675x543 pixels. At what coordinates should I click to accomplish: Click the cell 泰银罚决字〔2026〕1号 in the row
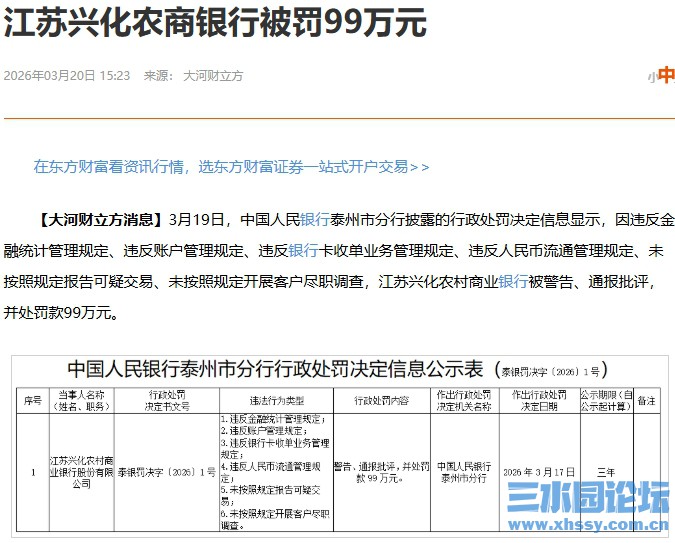coord(167,472)
